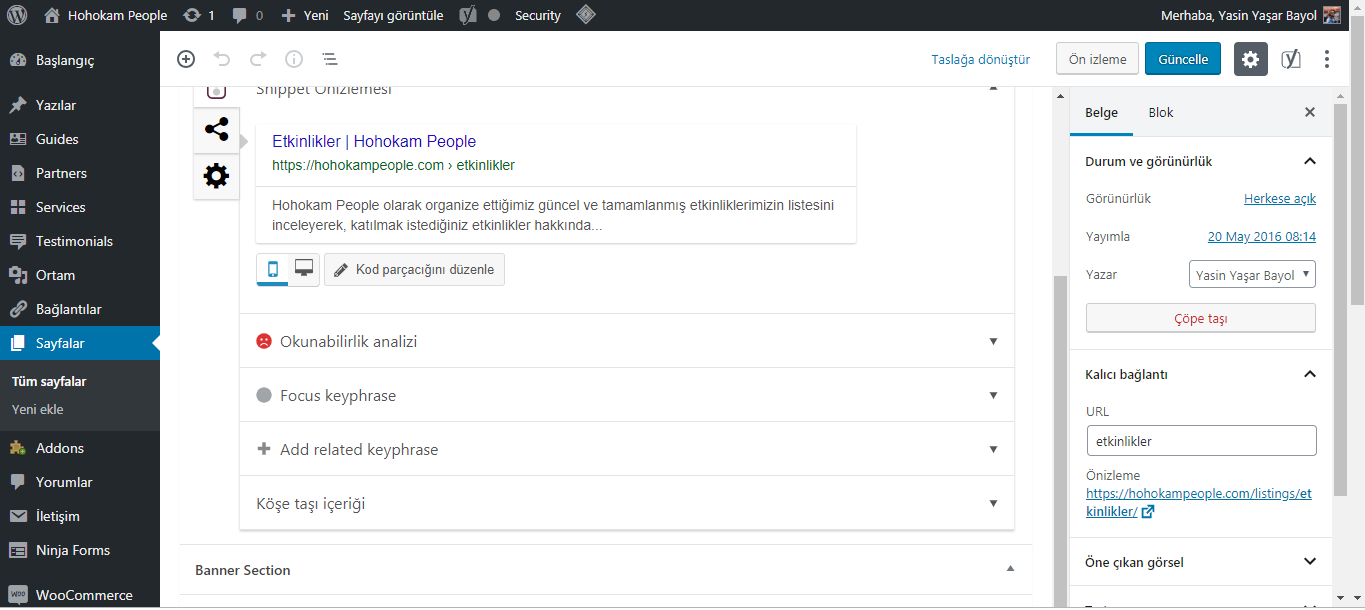Click the Etkinlikler snippet title

pyautogui.click(x=374, y=141)
